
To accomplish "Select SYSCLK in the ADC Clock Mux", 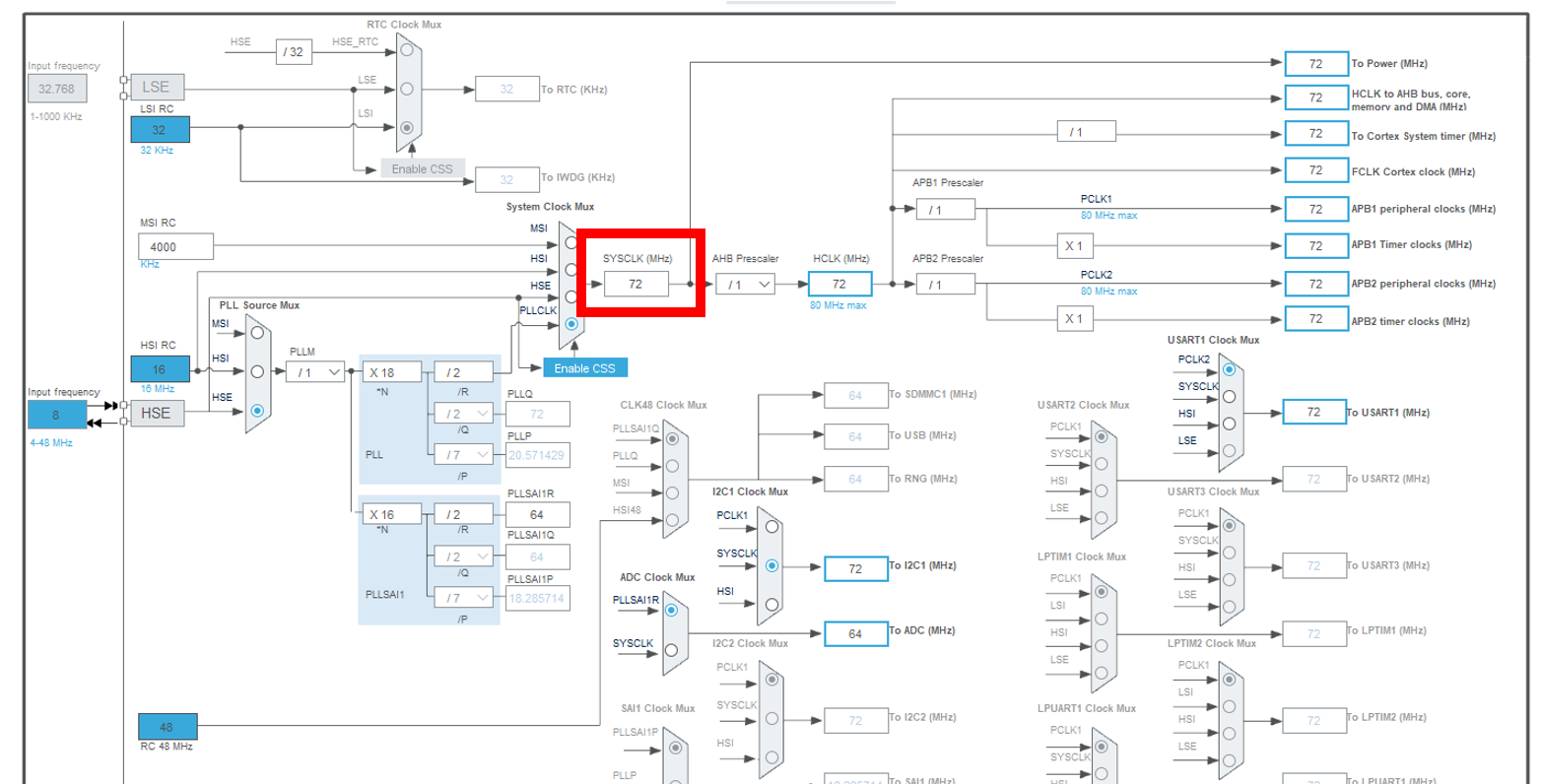I will coord(671,648).
